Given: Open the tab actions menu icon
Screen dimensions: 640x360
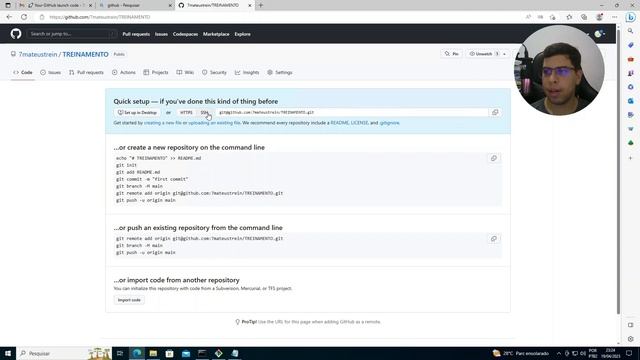Looking at the screenshot, I should point(8,5).
